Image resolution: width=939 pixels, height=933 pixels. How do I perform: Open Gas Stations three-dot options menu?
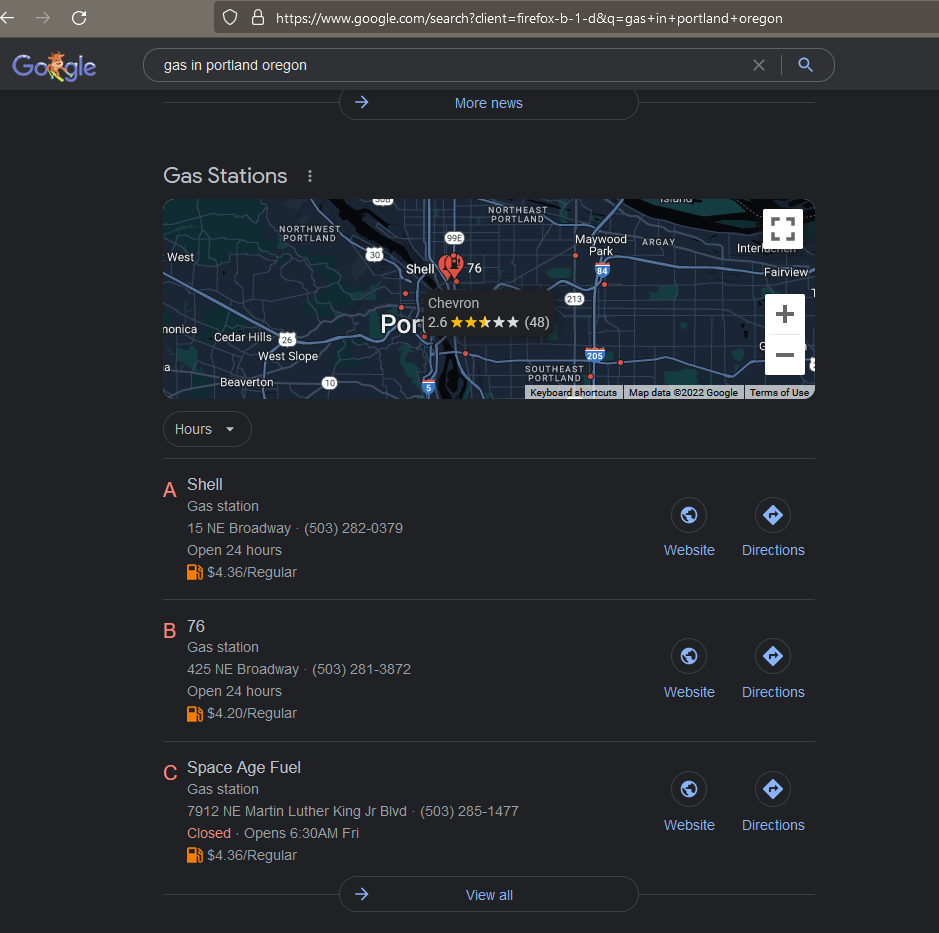pyautogui.click(x=310, y=176)
